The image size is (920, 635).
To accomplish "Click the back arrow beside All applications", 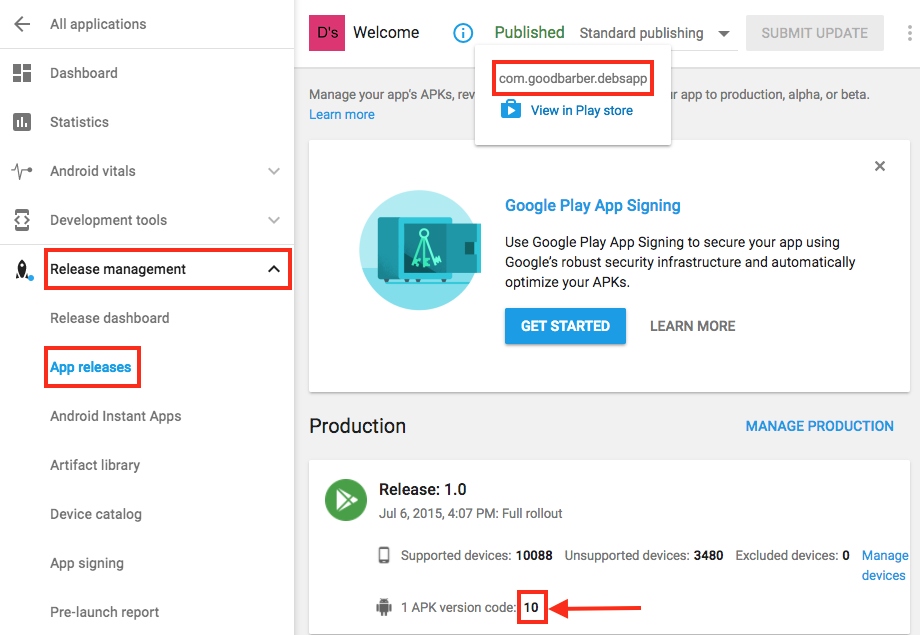I will [22, 24].
